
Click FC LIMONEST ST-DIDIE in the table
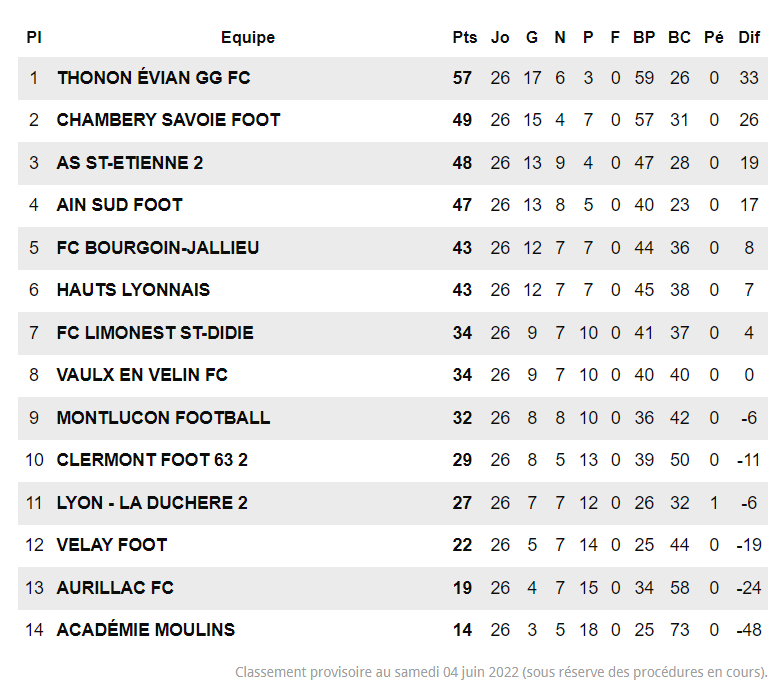[x=155, y=333]
